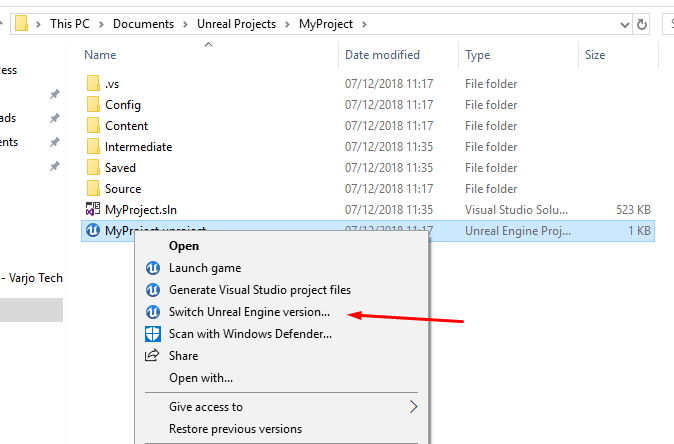Click the .vs folder icon
Screen dimensions: 674x444
[93, 83]
